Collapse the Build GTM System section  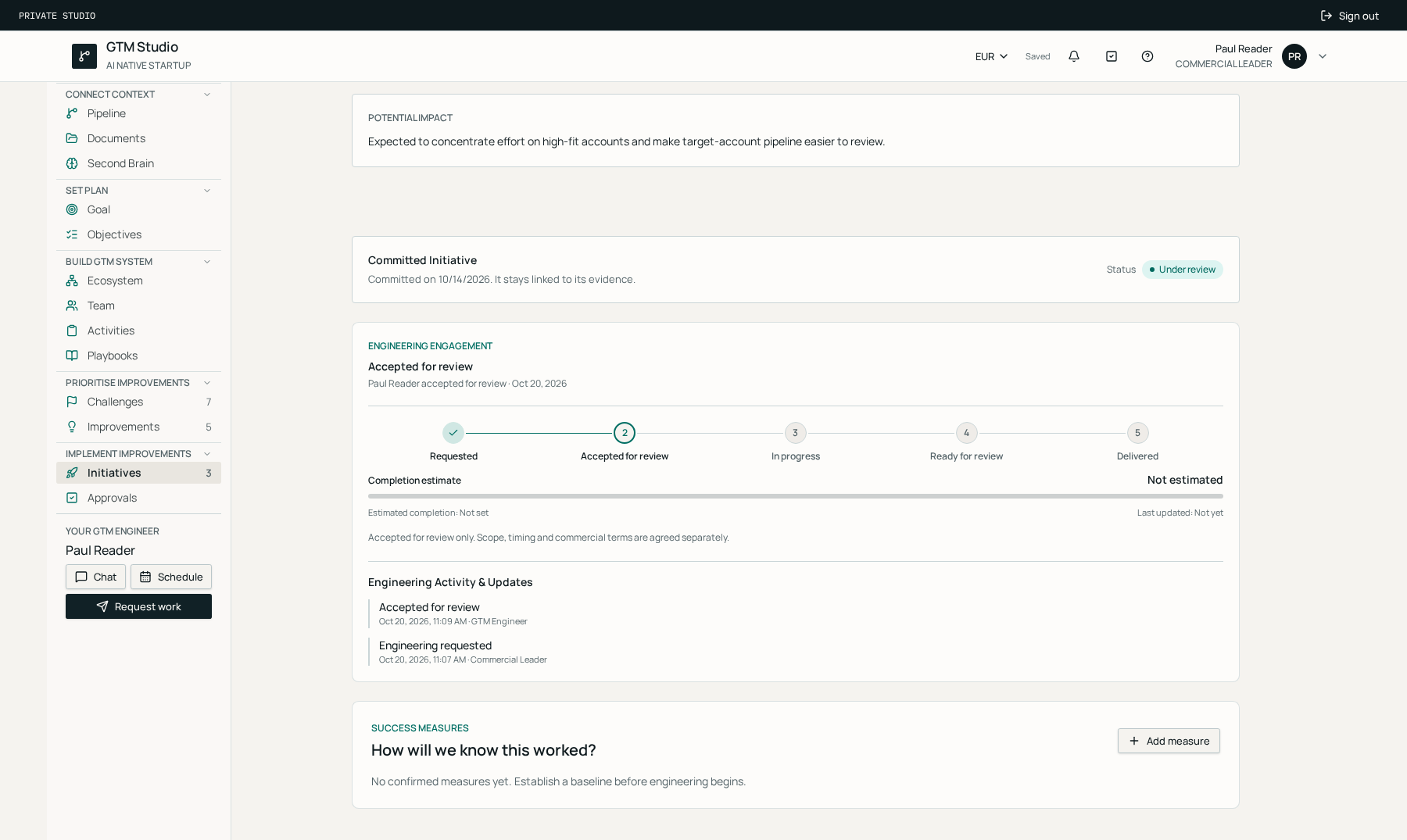[207, 262]
